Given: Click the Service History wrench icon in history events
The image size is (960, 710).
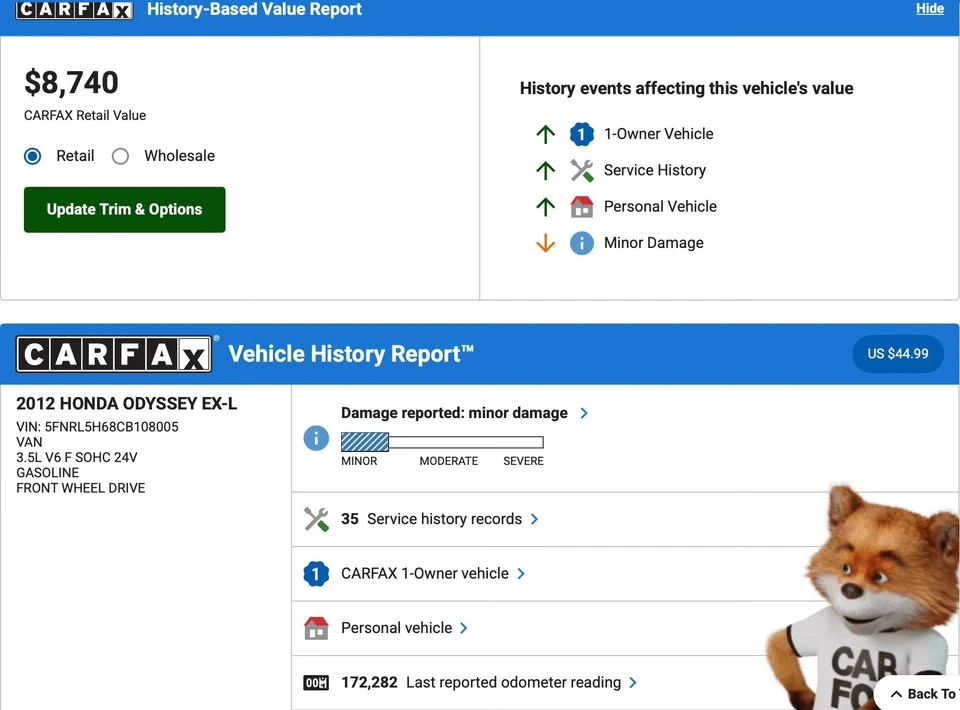Looking at the screenshot, I should 582,170.
